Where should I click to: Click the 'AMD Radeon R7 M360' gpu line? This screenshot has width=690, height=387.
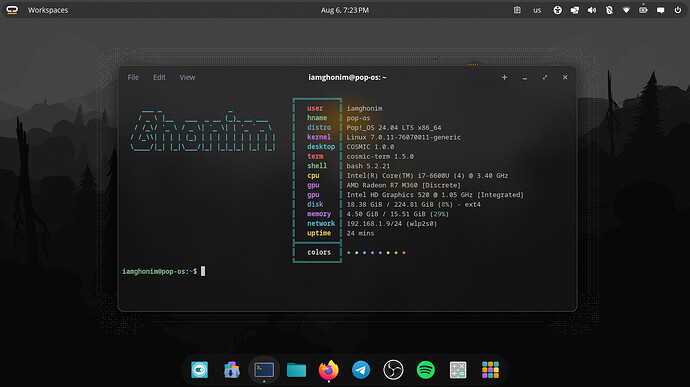[404, 185]
